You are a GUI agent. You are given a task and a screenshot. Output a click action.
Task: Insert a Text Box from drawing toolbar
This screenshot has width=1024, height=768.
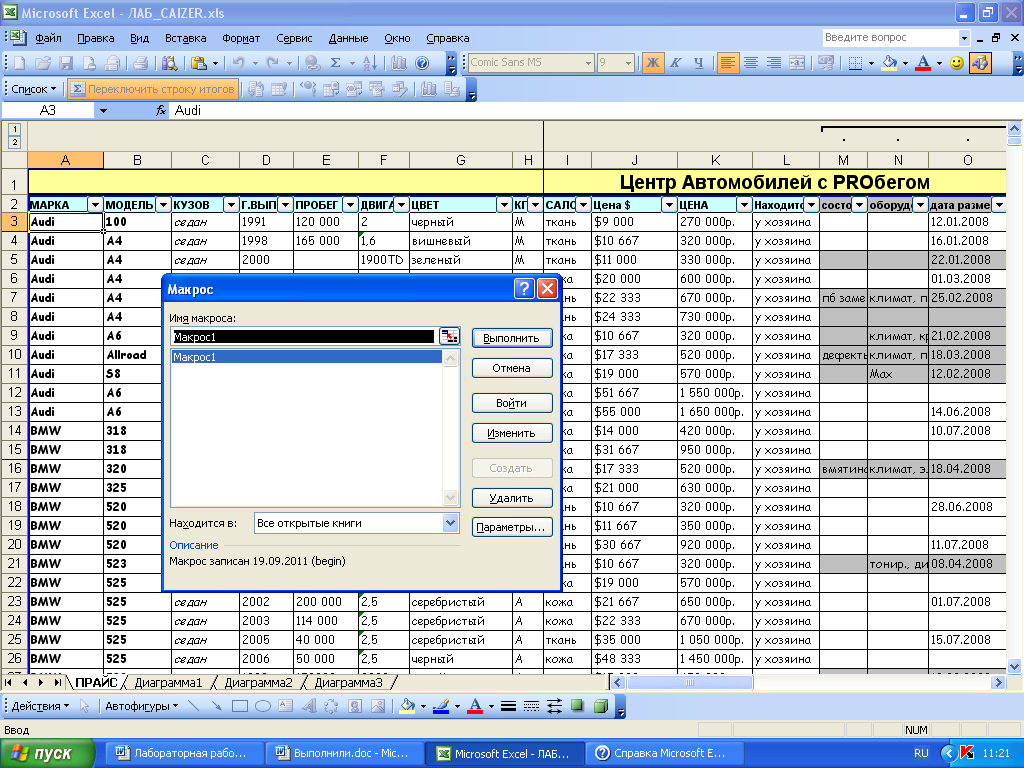(285, 706)
